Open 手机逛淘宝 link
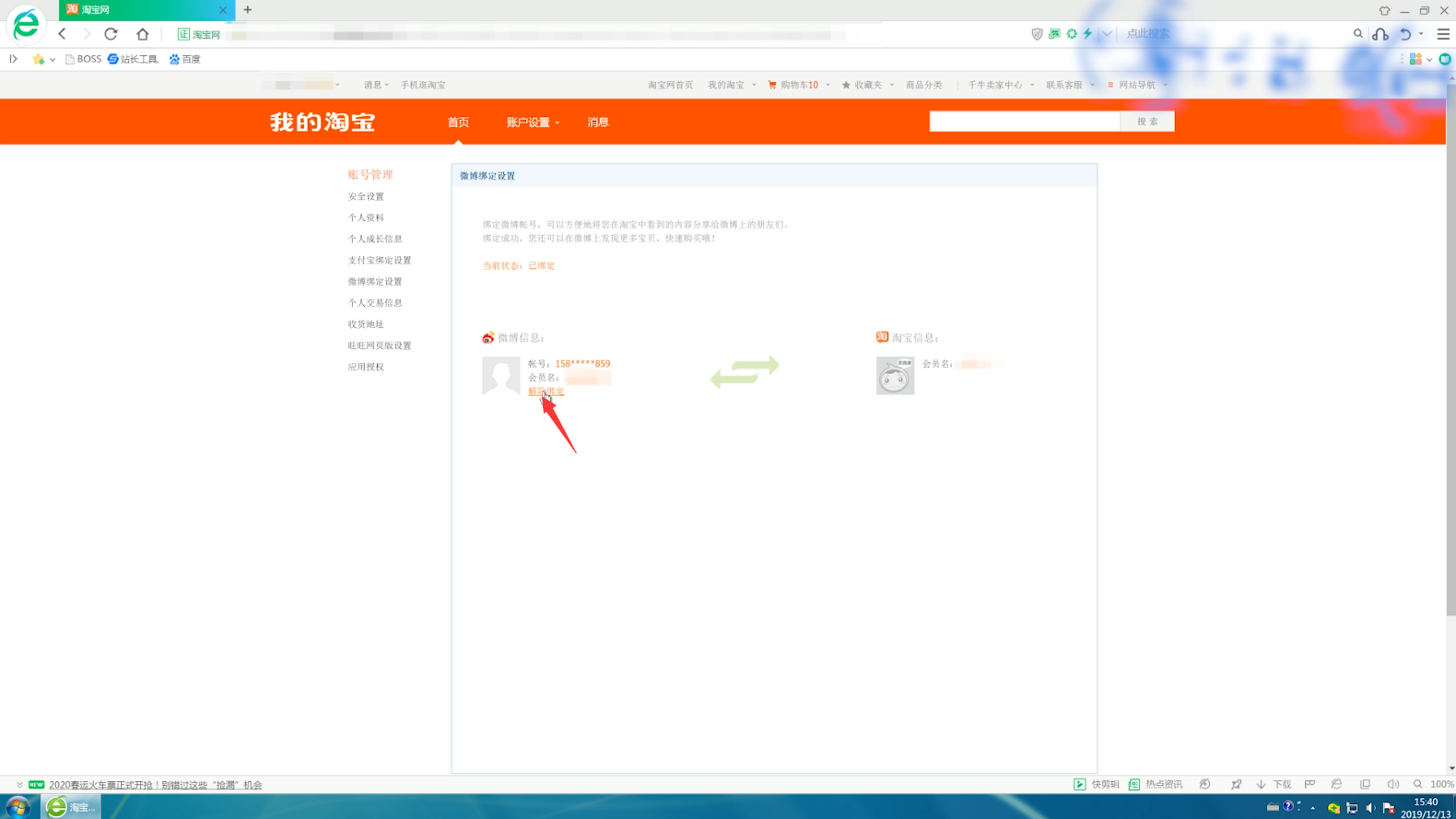 point(423,85)
